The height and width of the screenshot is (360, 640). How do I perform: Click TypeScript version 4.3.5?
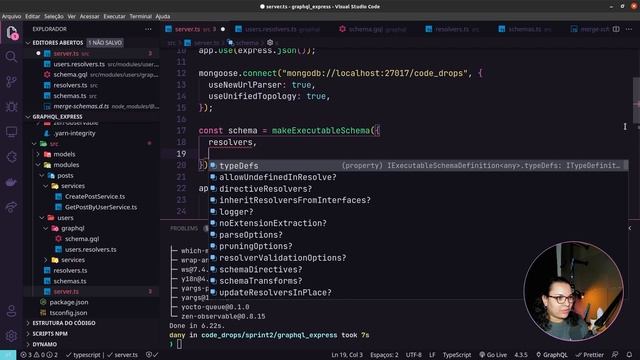[x=521, y=355]
